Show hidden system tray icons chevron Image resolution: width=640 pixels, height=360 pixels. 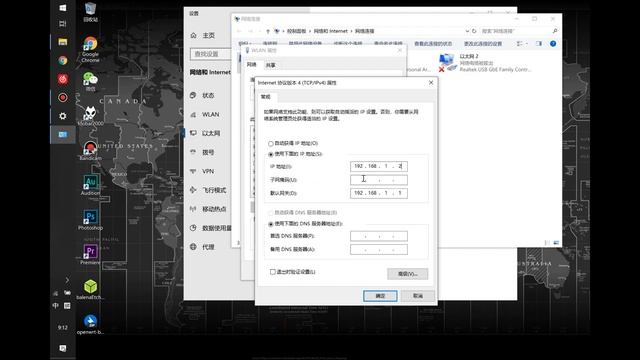(x=67, y=280)
